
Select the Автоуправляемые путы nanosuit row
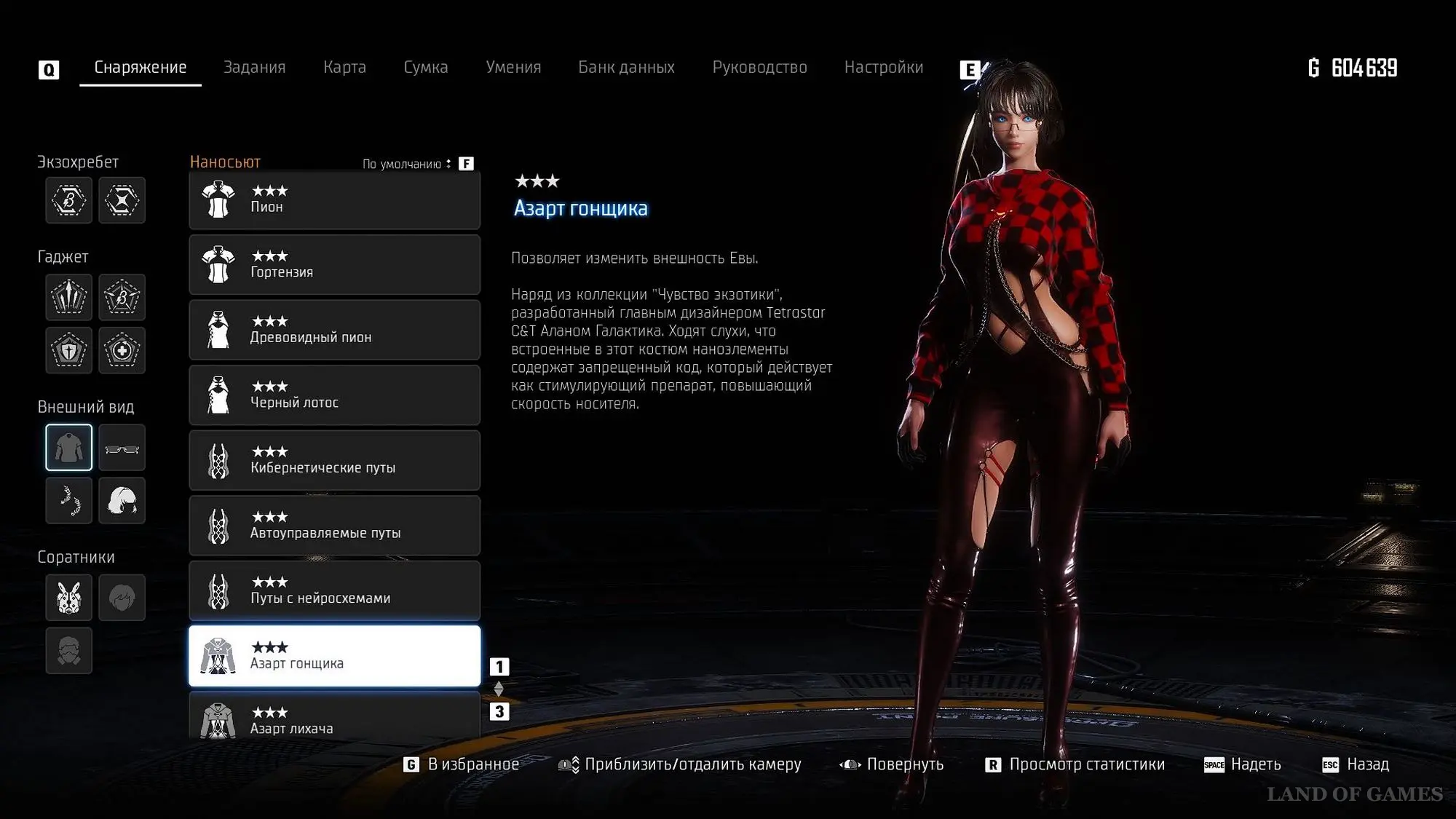tap(334, 526)
